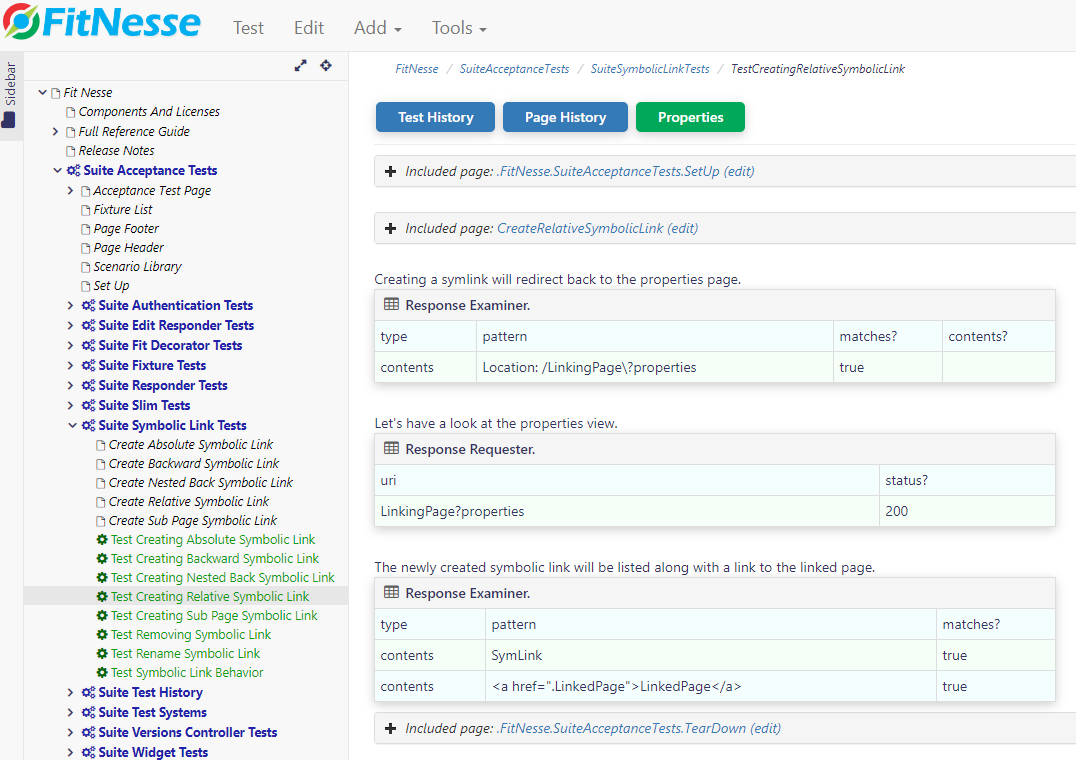Image resolution: width=1076 pixels, height=760 pixels.
Task: Expand the Acceptance Test Page node
Action: (71, 190)
